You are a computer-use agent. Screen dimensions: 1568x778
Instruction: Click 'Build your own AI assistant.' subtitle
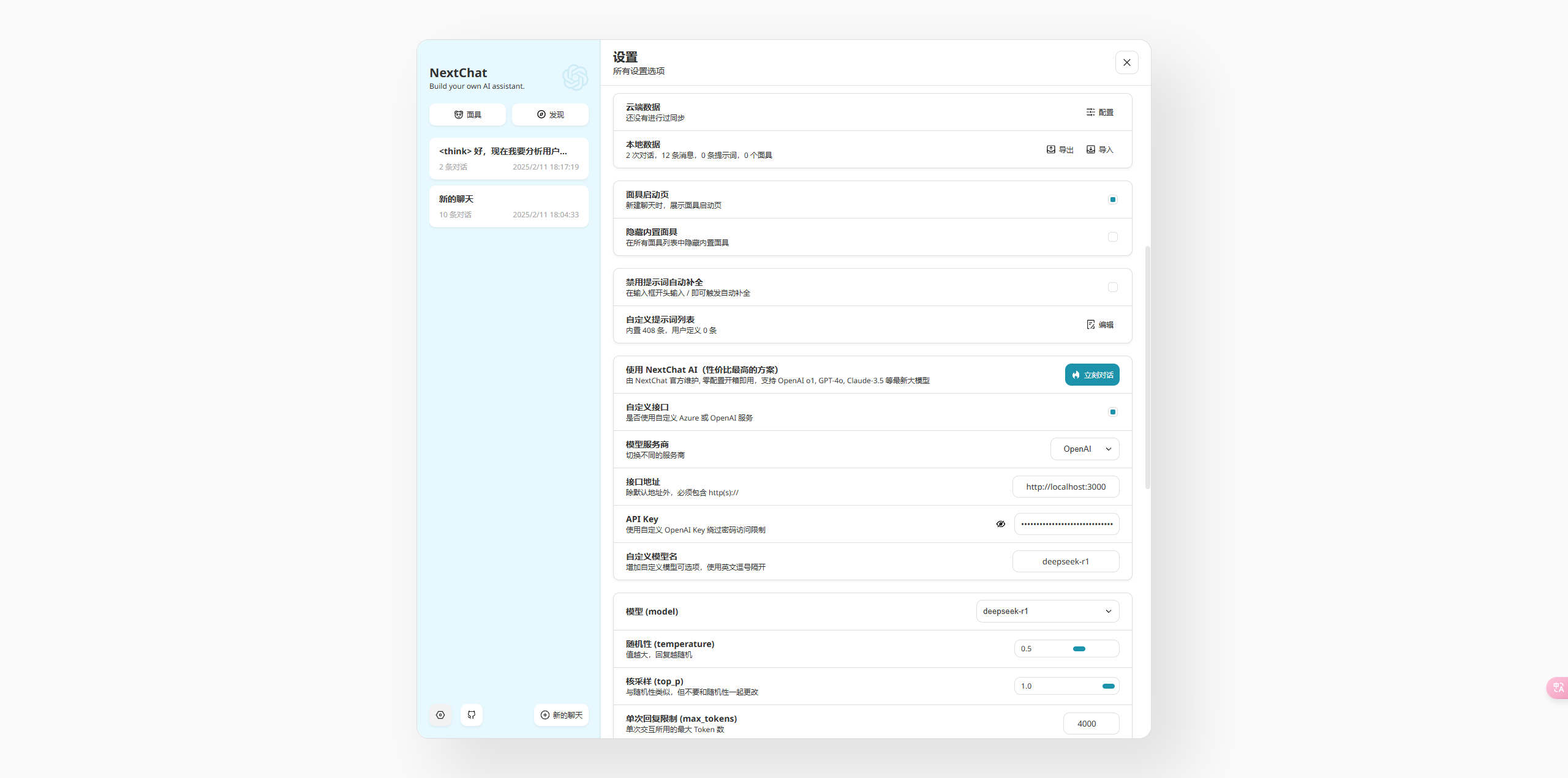(477, 86)
